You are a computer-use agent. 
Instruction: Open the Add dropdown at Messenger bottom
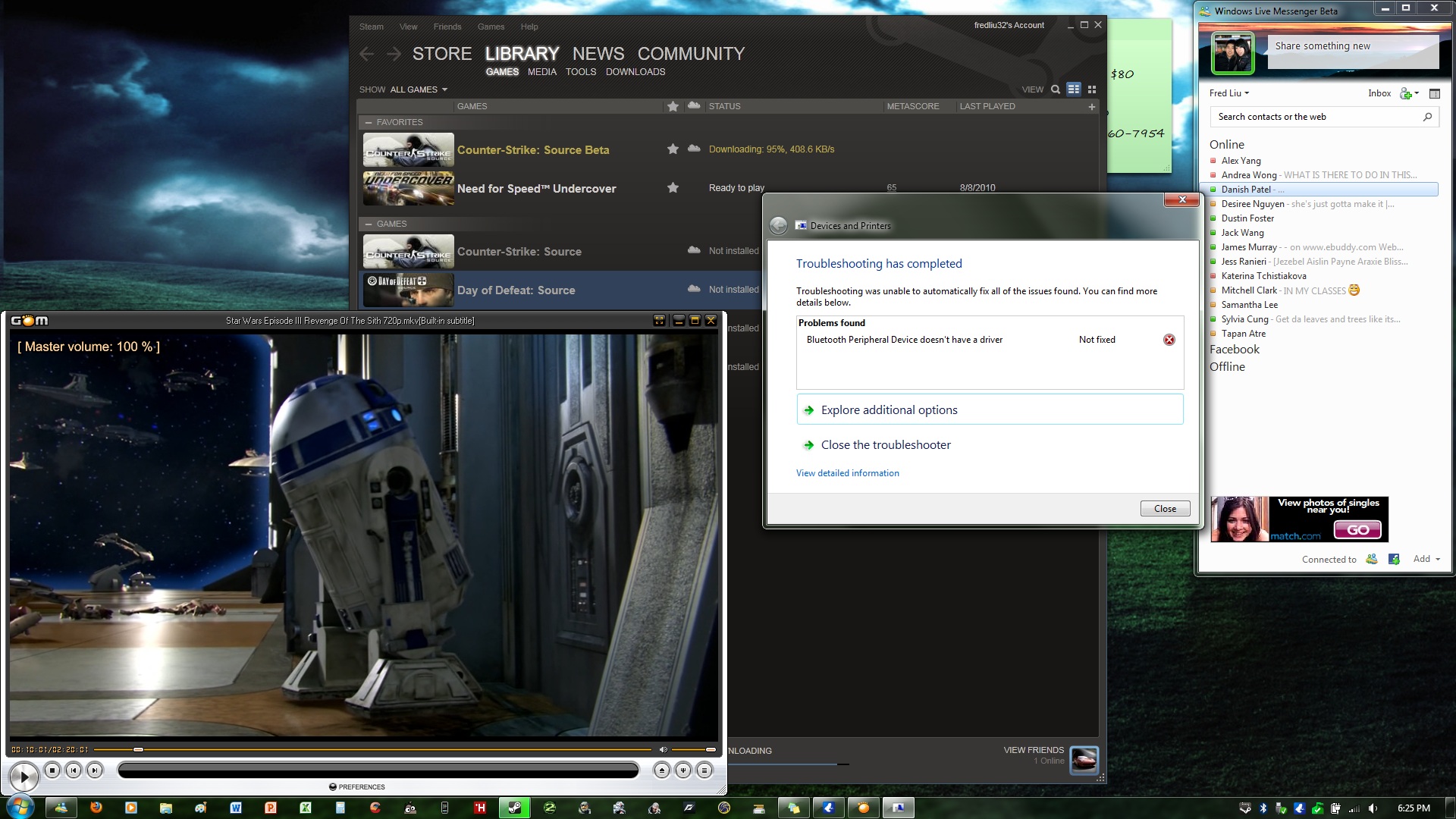(x=1426, y=559)
